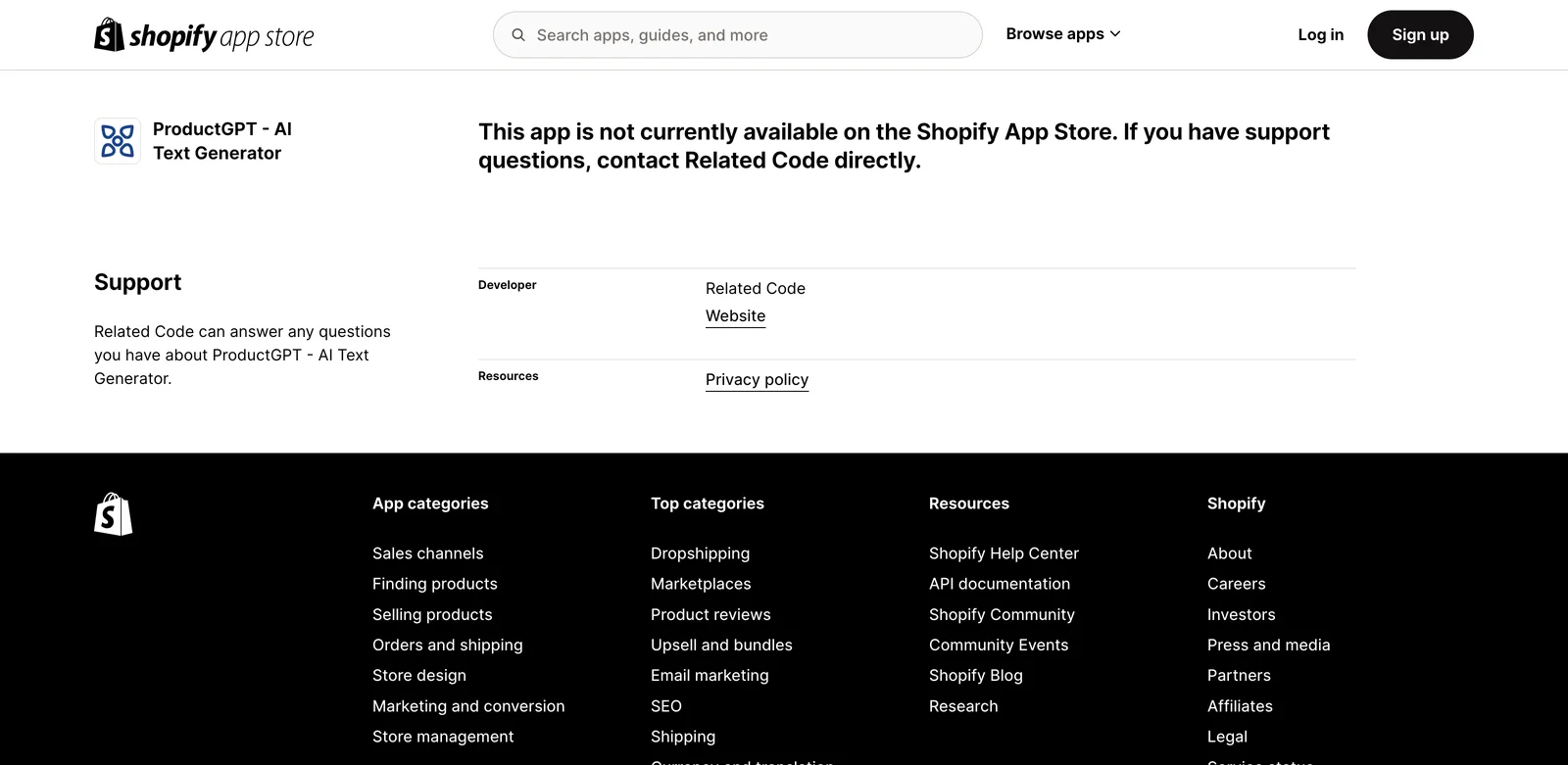
Task: Click the Resources footer heading
Action: 969,503
